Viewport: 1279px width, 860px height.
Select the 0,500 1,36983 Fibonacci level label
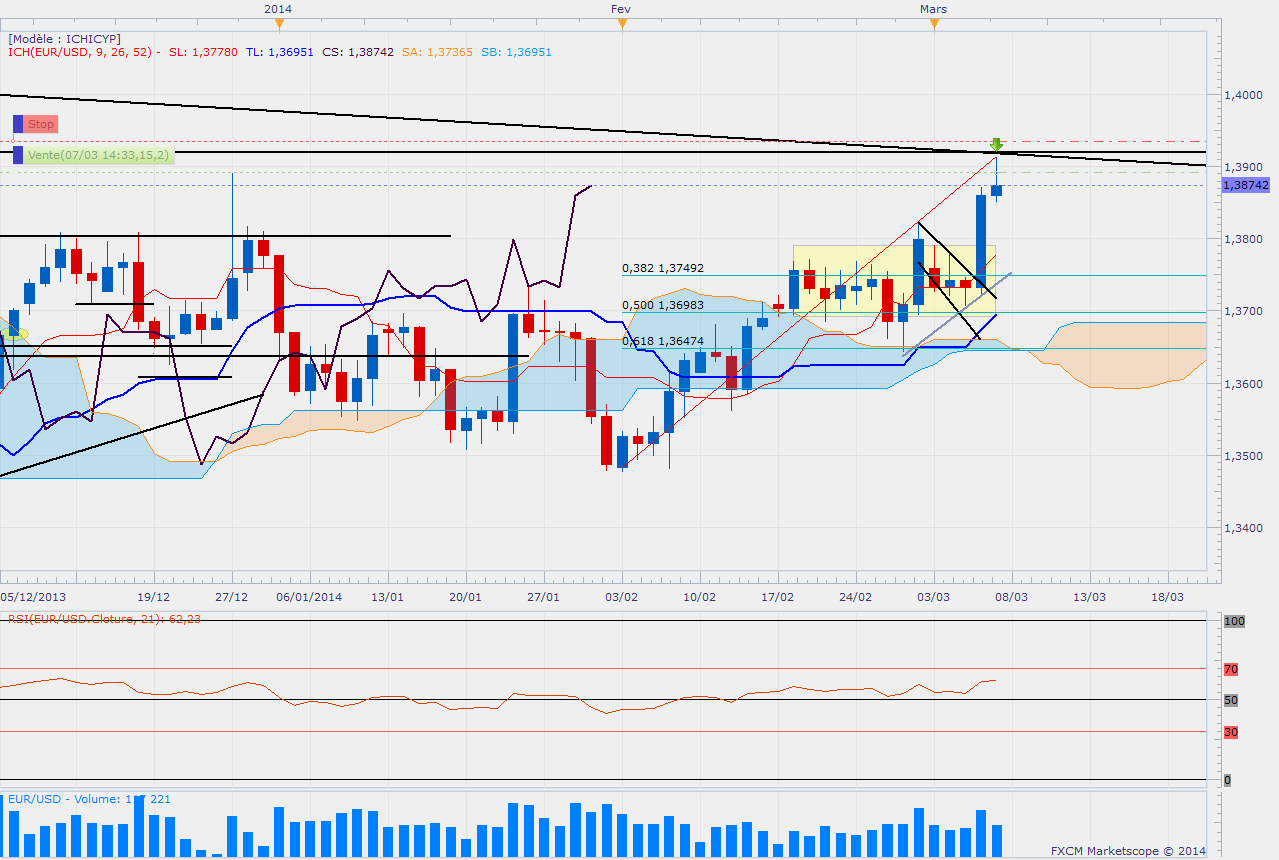point(663,305)
